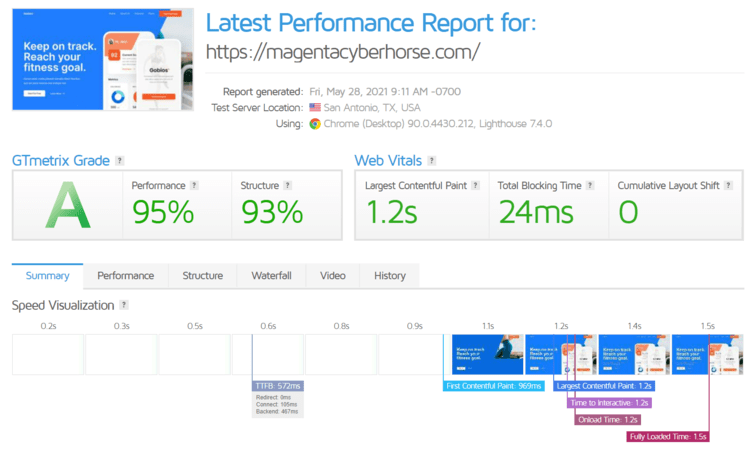Click the Largest Contentful Paint 1.2s marker label

(x=604, y=386)
